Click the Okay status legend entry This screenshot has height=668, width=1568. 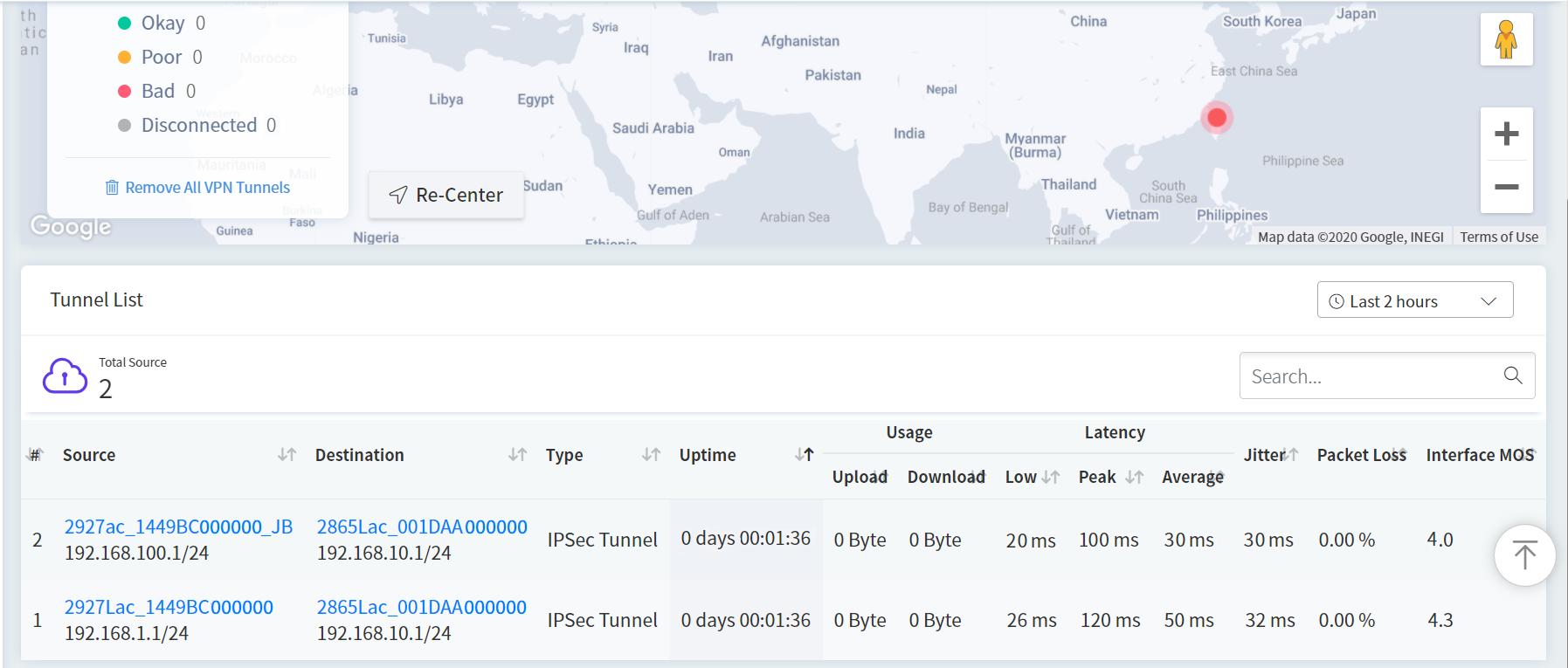(162, 23)
